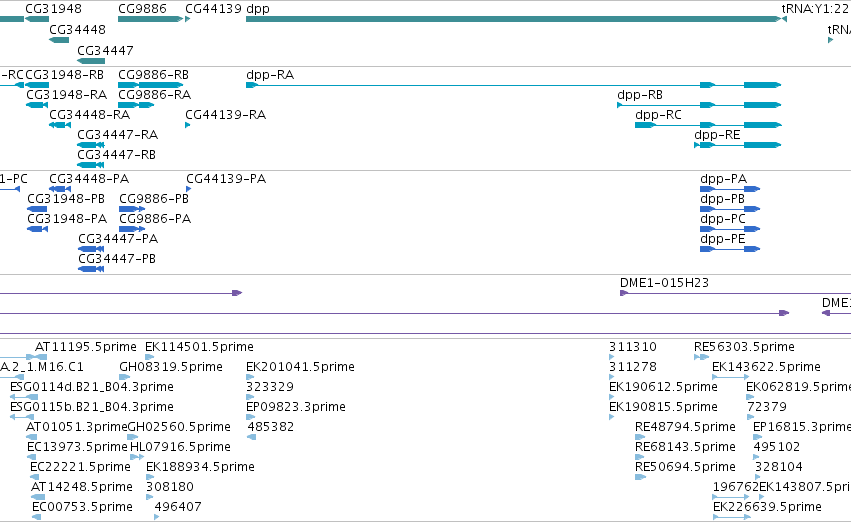The width and height of the screenshot is (851, 522).
Task: Click EST ESG0114d.B21_B04.3prime
Action: pos(24,398)
